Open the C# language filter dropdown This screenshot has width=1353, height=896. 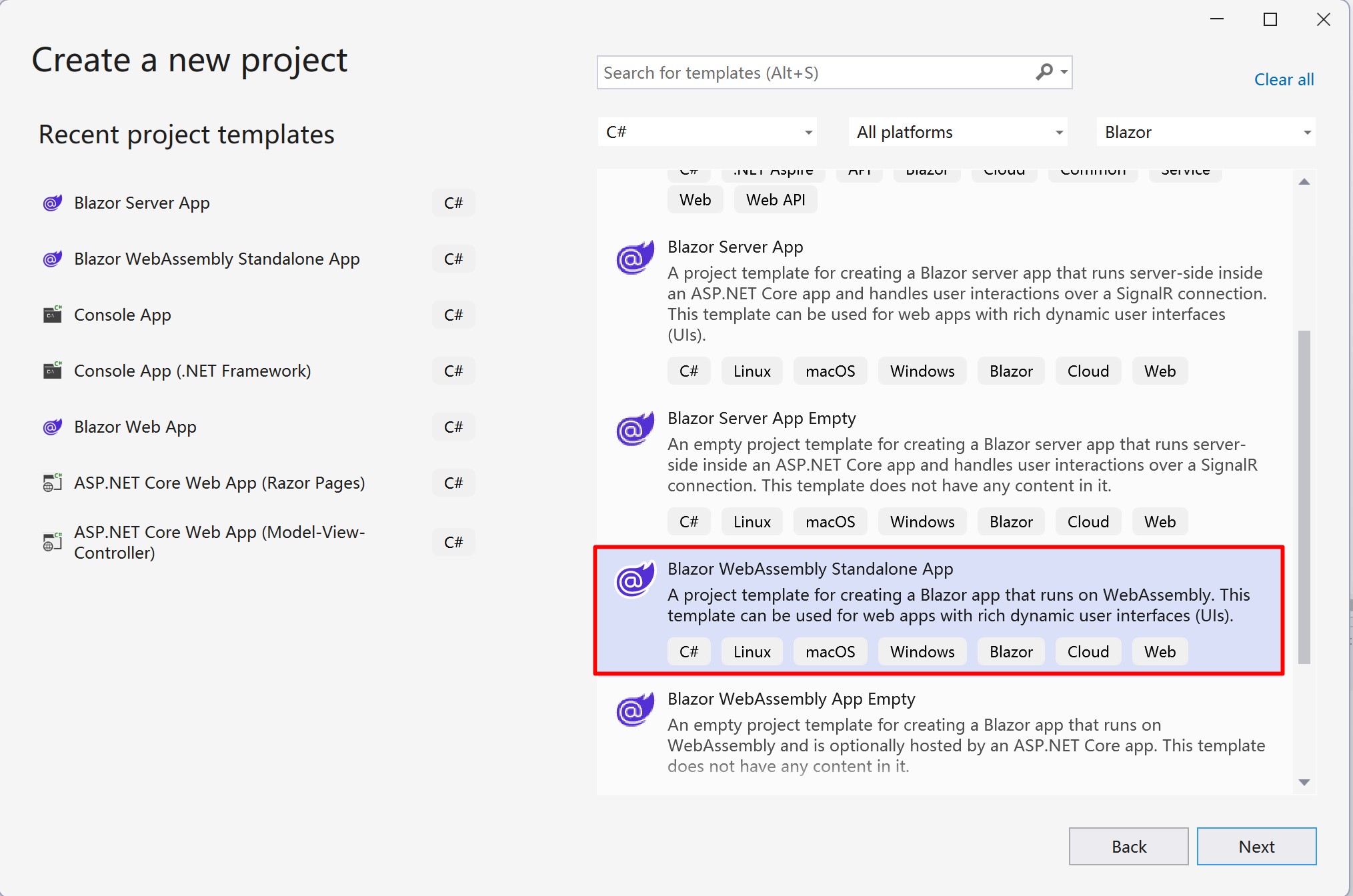tap(708, 132)
